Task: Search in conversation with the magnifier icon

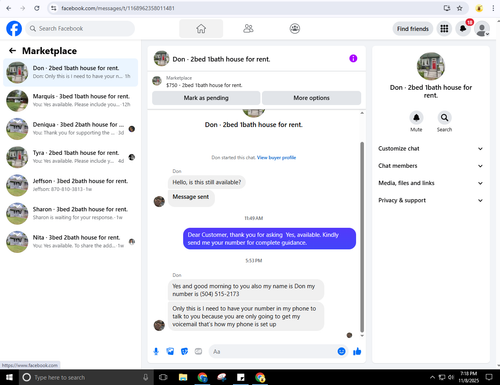Action: point(444,118)
